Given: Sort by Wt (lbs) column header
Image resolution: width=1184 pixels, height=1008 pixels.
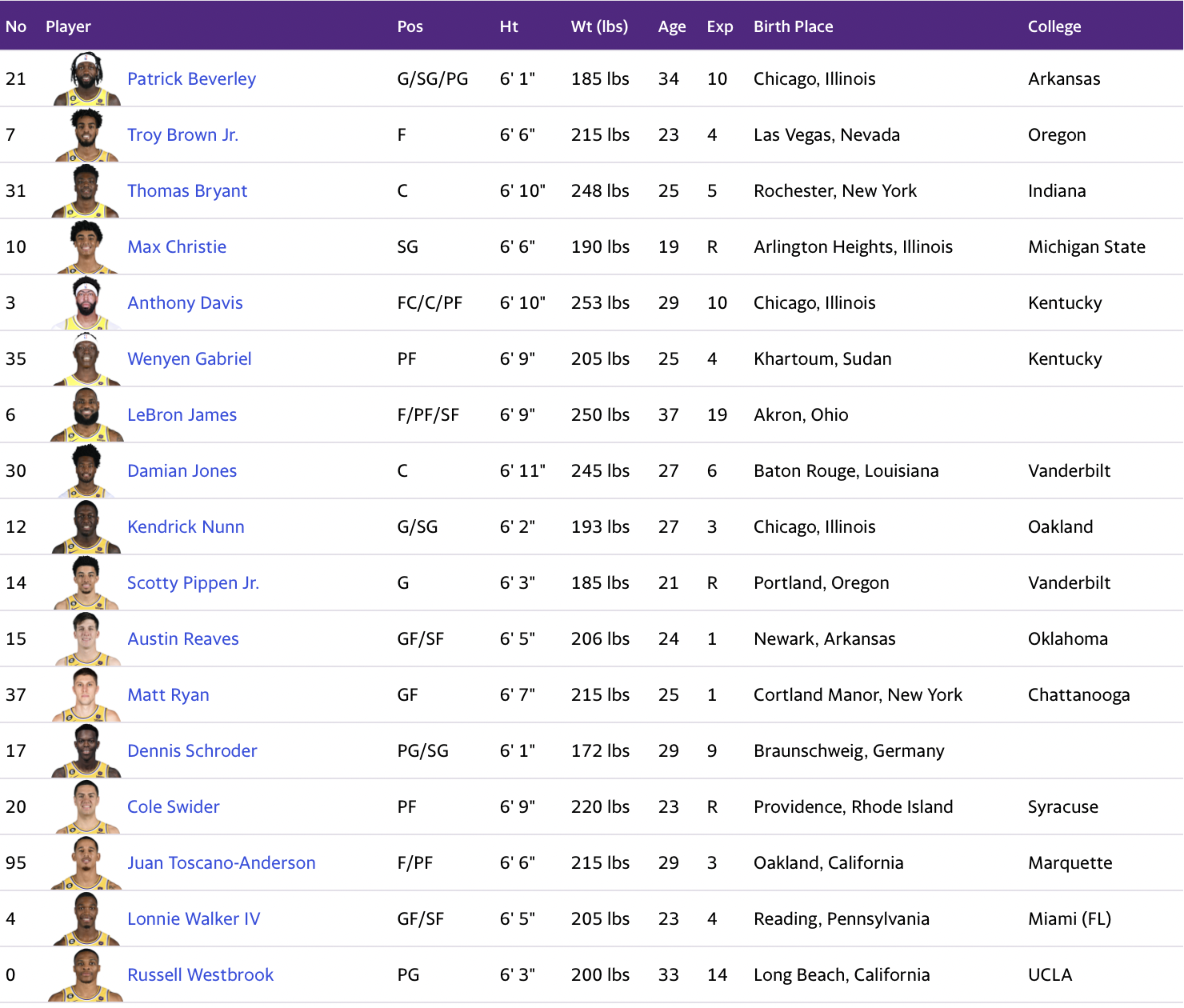Looking at the screenshot, I should [599, 26].
